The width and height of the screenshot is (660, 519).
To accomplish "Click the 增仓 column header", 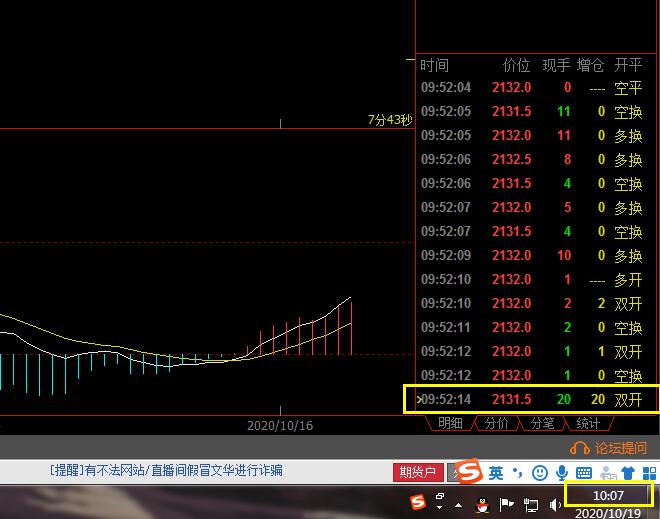I will [x=591, y=65].
